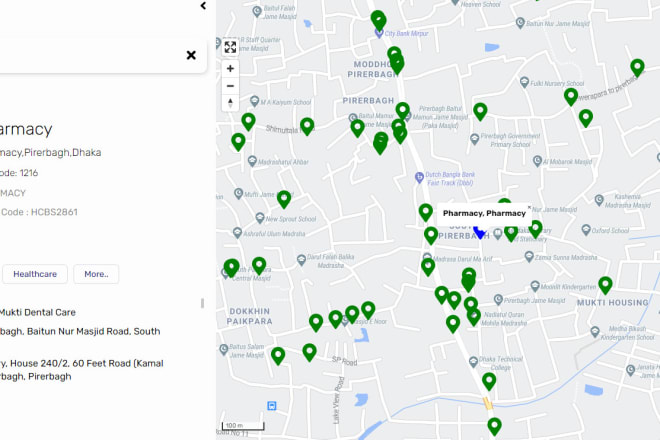
Task: Select the green pin above Pirerbagh Government Primary School
Action: (x=480, y=111)
